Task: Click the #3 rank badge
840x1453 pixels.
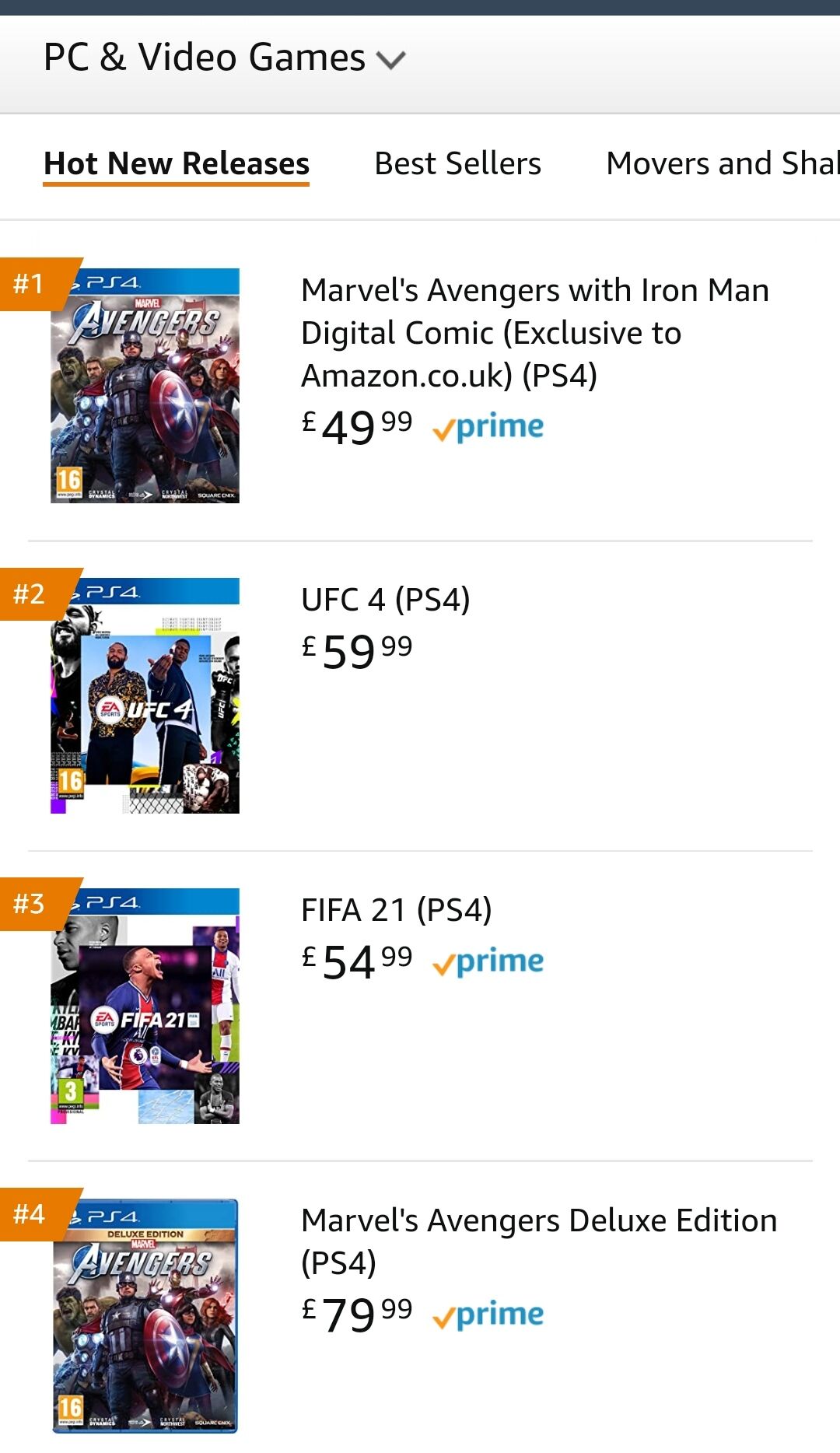Action: [30, 904]
